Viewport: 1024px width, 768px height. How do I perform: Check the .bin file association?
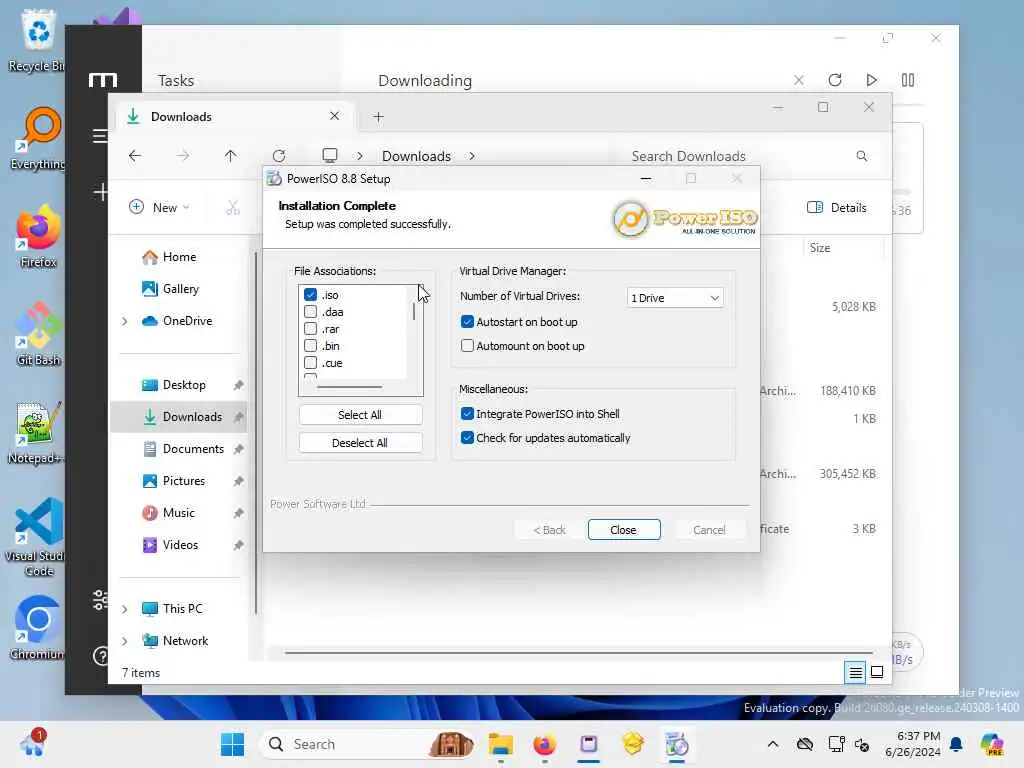[x=310, y=345]
